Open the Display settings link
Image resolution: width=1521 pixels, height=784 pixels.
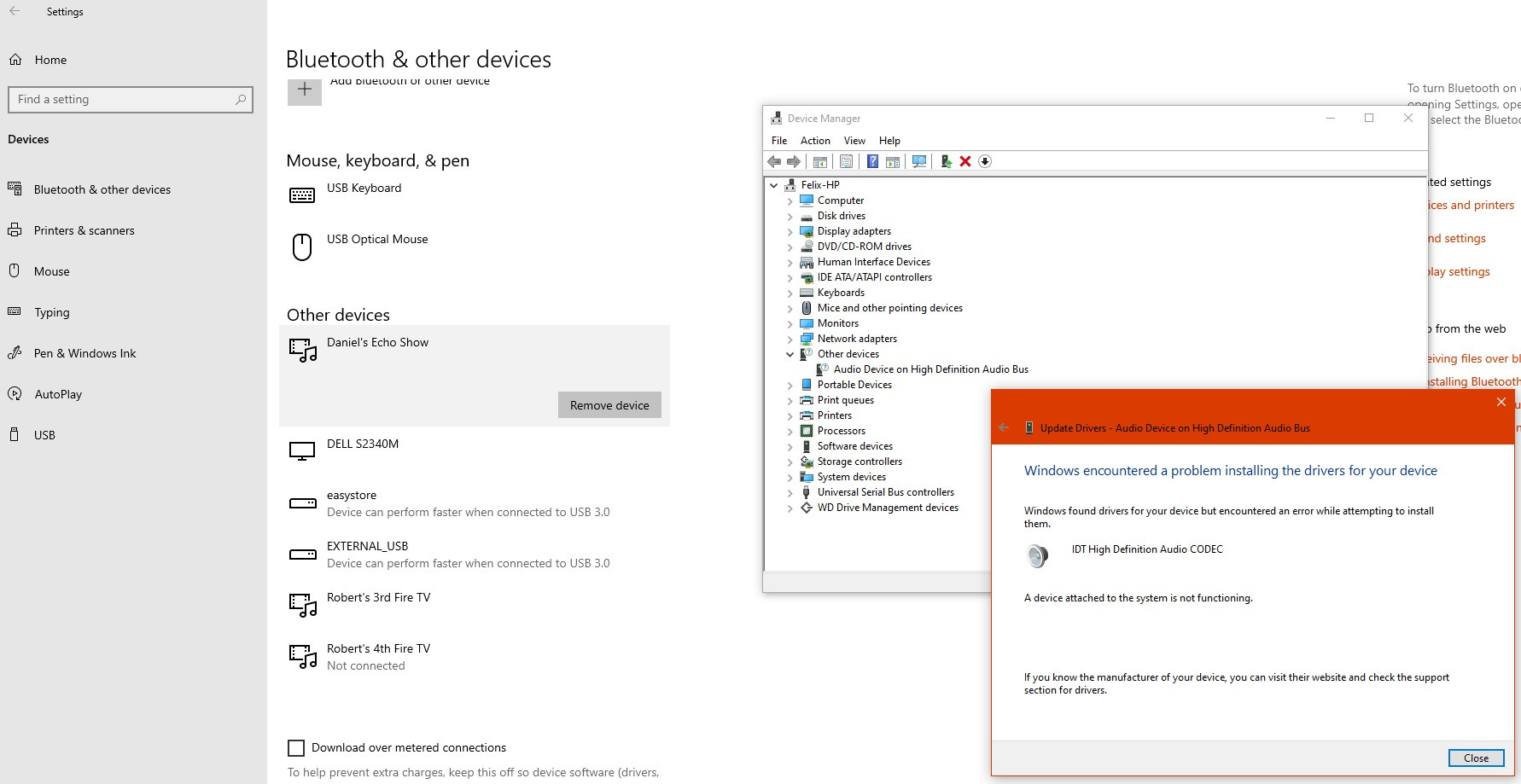point(1459,272)
